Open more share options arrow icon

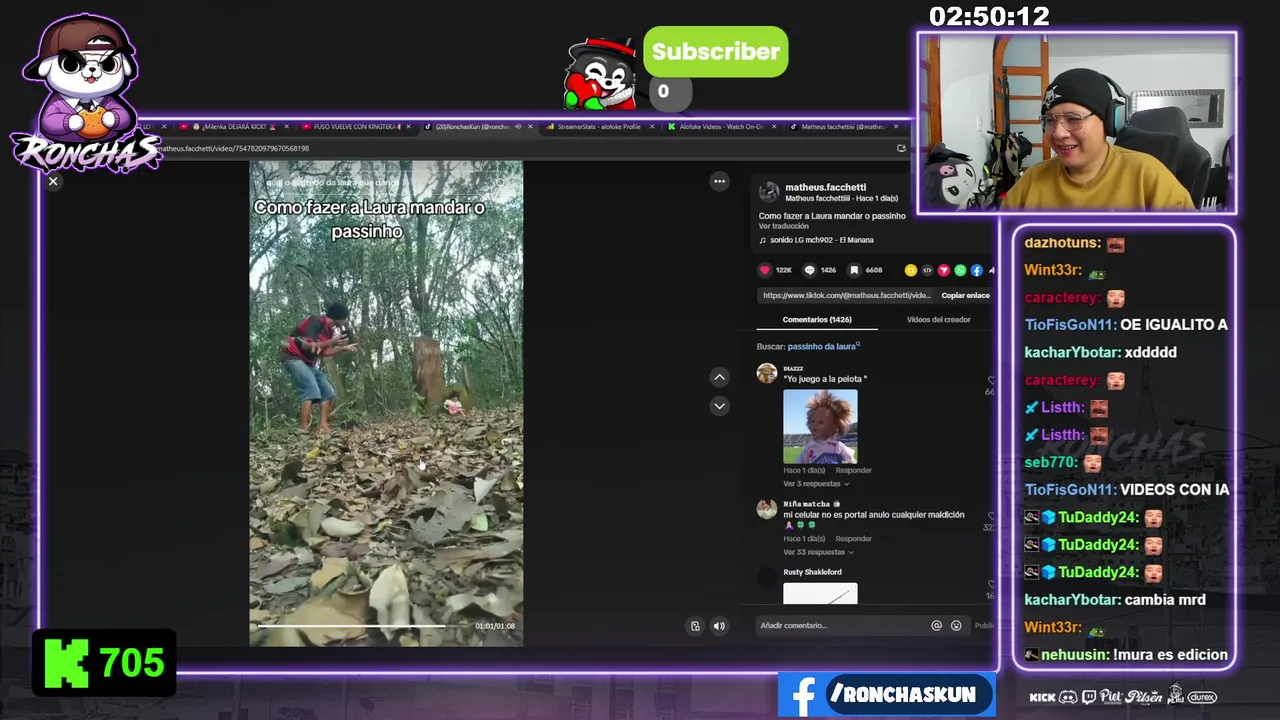pyautogui.click(x=991, y=270)
